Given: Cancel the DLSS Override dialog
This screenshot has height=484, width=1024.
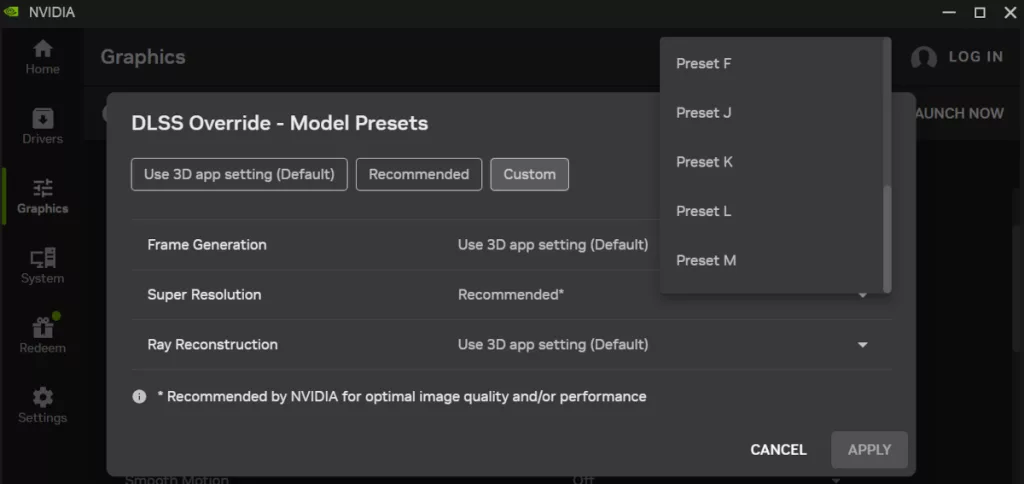Looking at the screenshot, I should coord(778,450).
